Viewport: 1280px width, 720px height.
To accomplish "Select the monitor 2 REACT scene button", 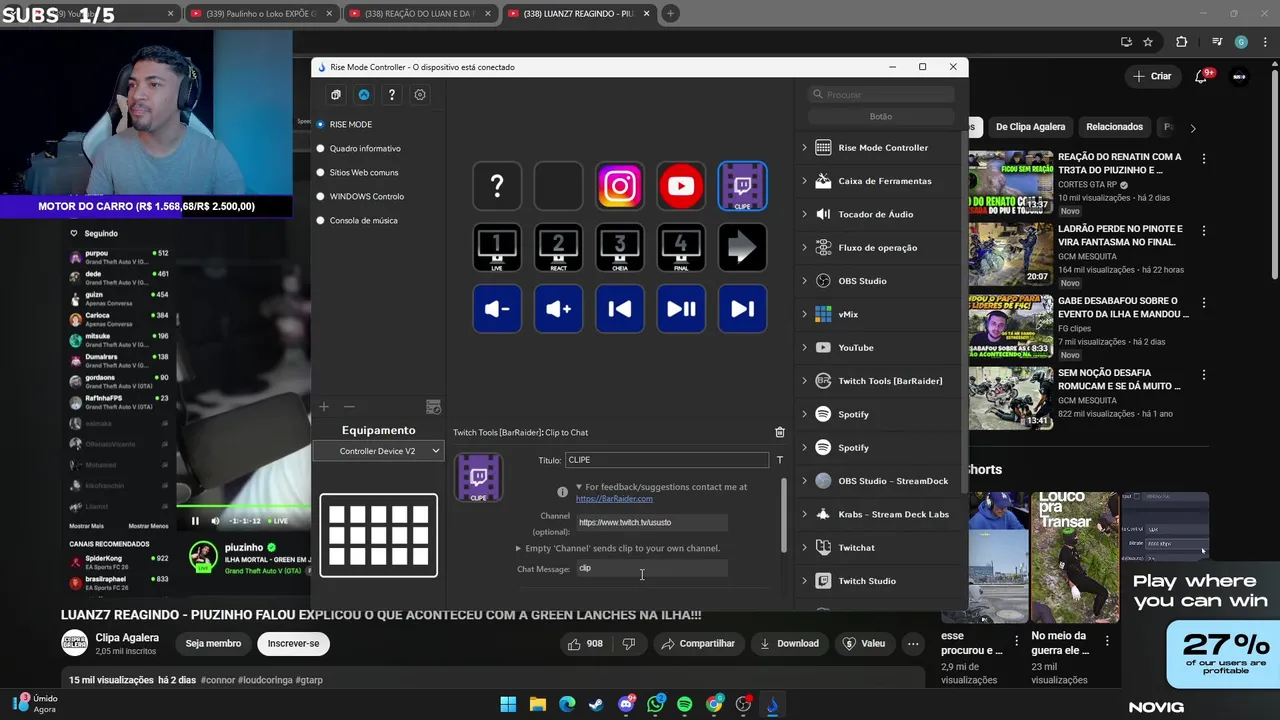I will [559, 248].
